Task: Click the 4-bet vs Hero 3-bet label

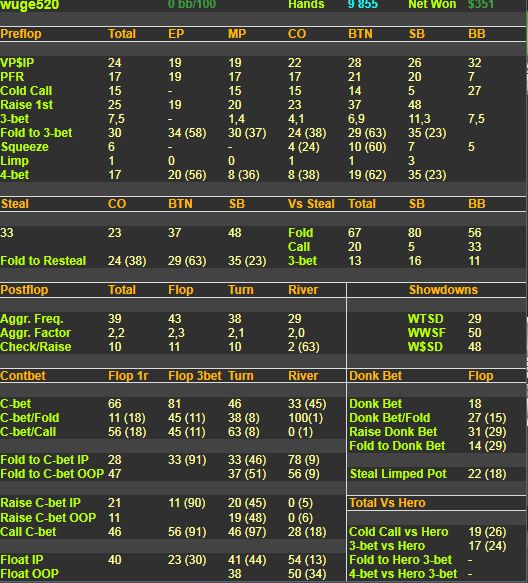Action: pos(403,574)
